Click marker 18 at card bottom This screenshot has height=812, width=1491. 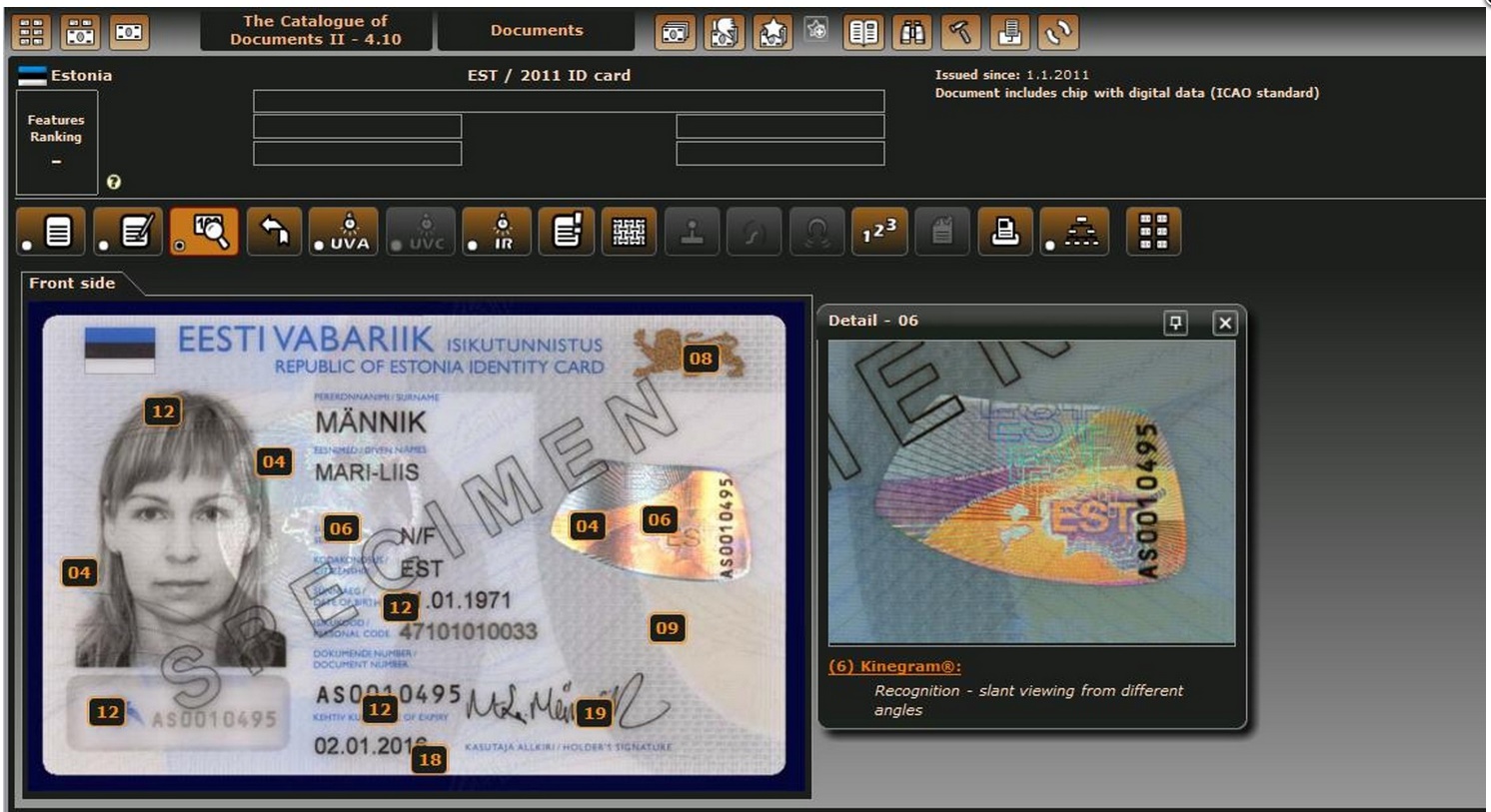430,759
